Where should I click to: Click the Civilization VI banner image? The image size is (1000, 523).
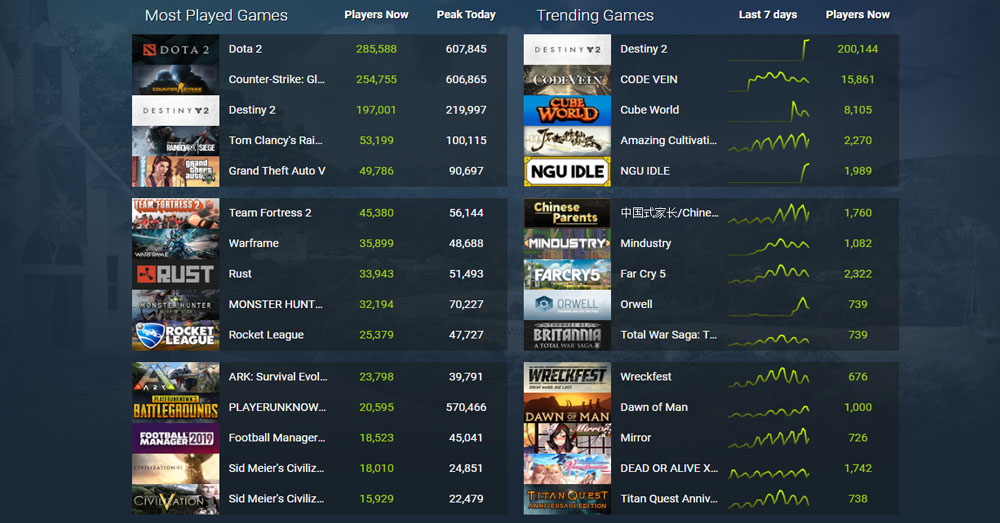[x=175, y=469]
